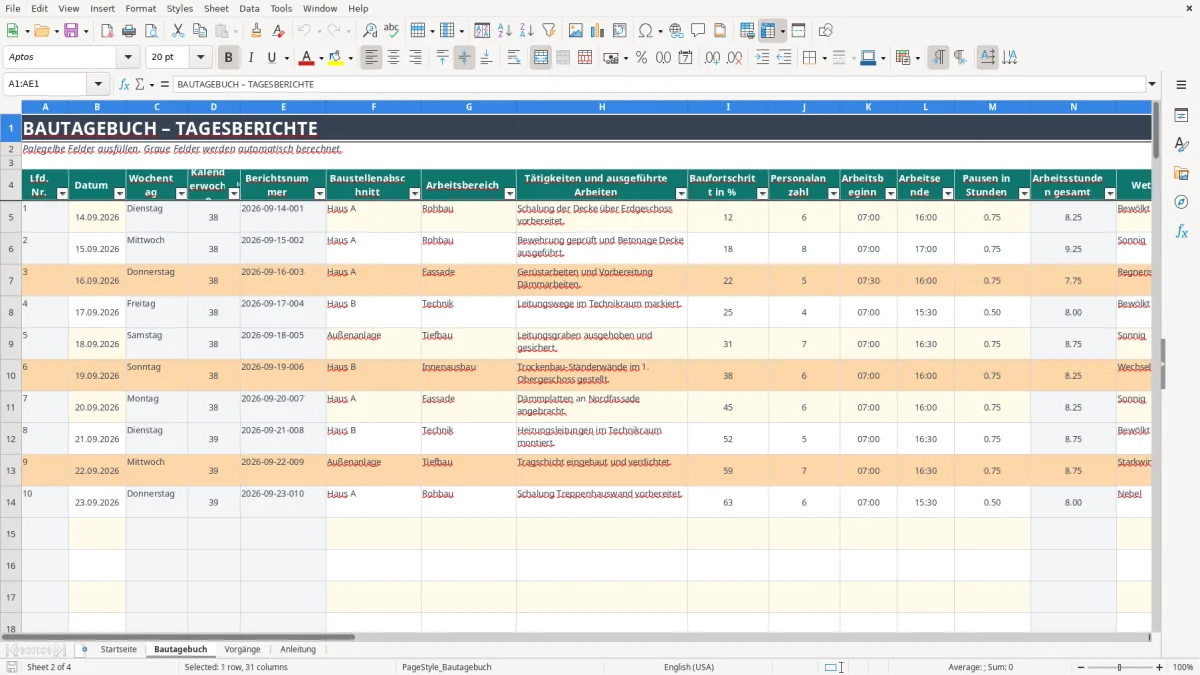Open the Font Name dropdown showing Aptos
Viewport: 1200px width, 675px height.
(127, 58)
